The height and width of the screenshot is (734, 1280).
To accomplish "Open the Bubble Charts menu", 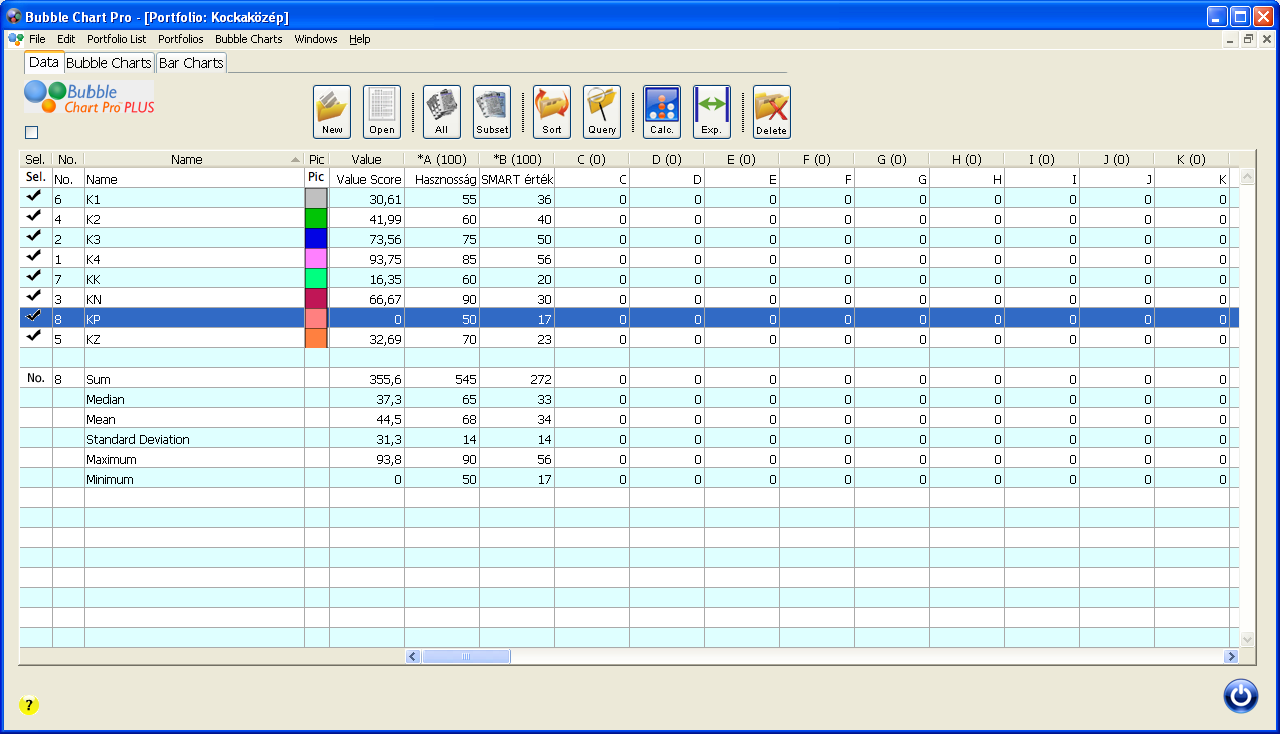I will click(249, 39).
